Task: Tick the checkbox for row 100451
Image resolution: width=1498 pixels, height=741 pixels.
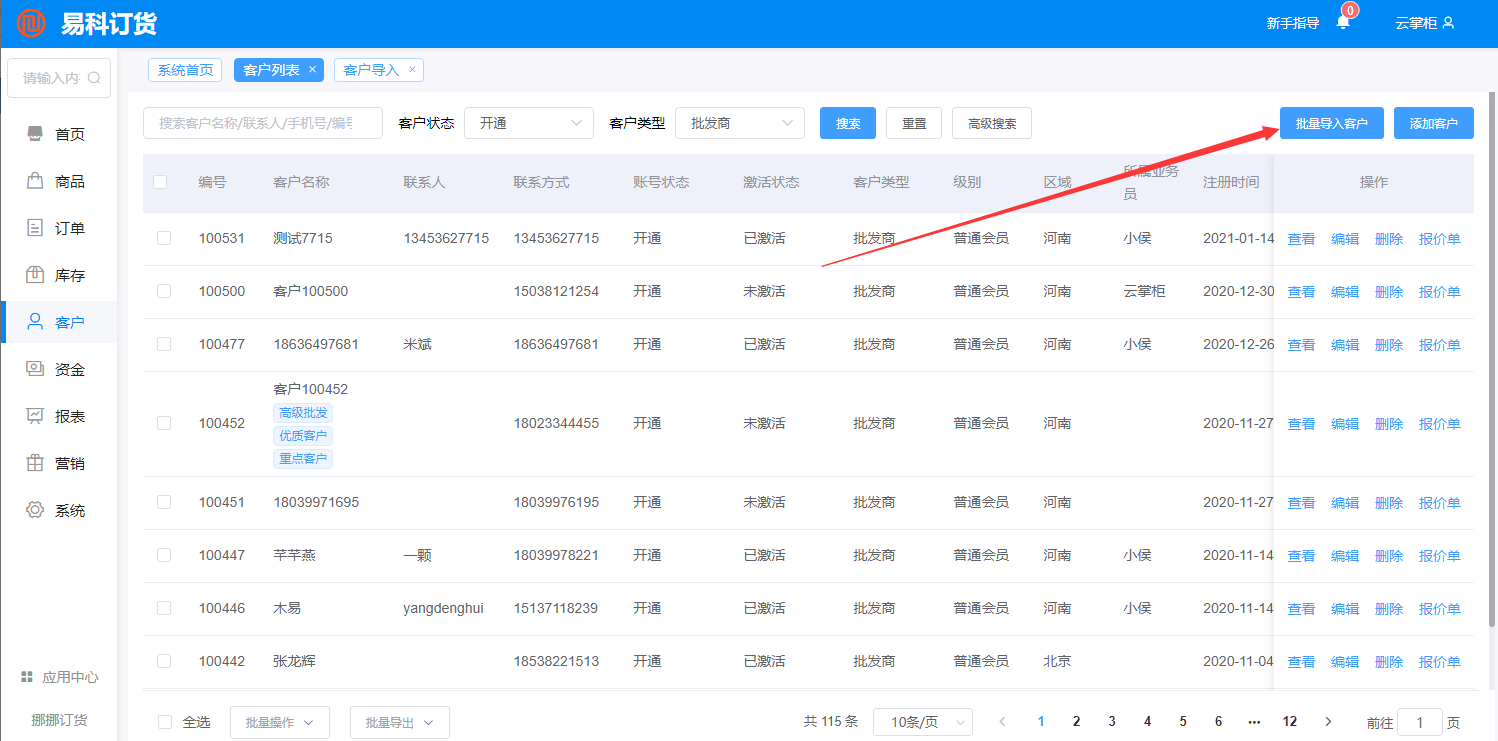Action: click(x=164, y=502)
